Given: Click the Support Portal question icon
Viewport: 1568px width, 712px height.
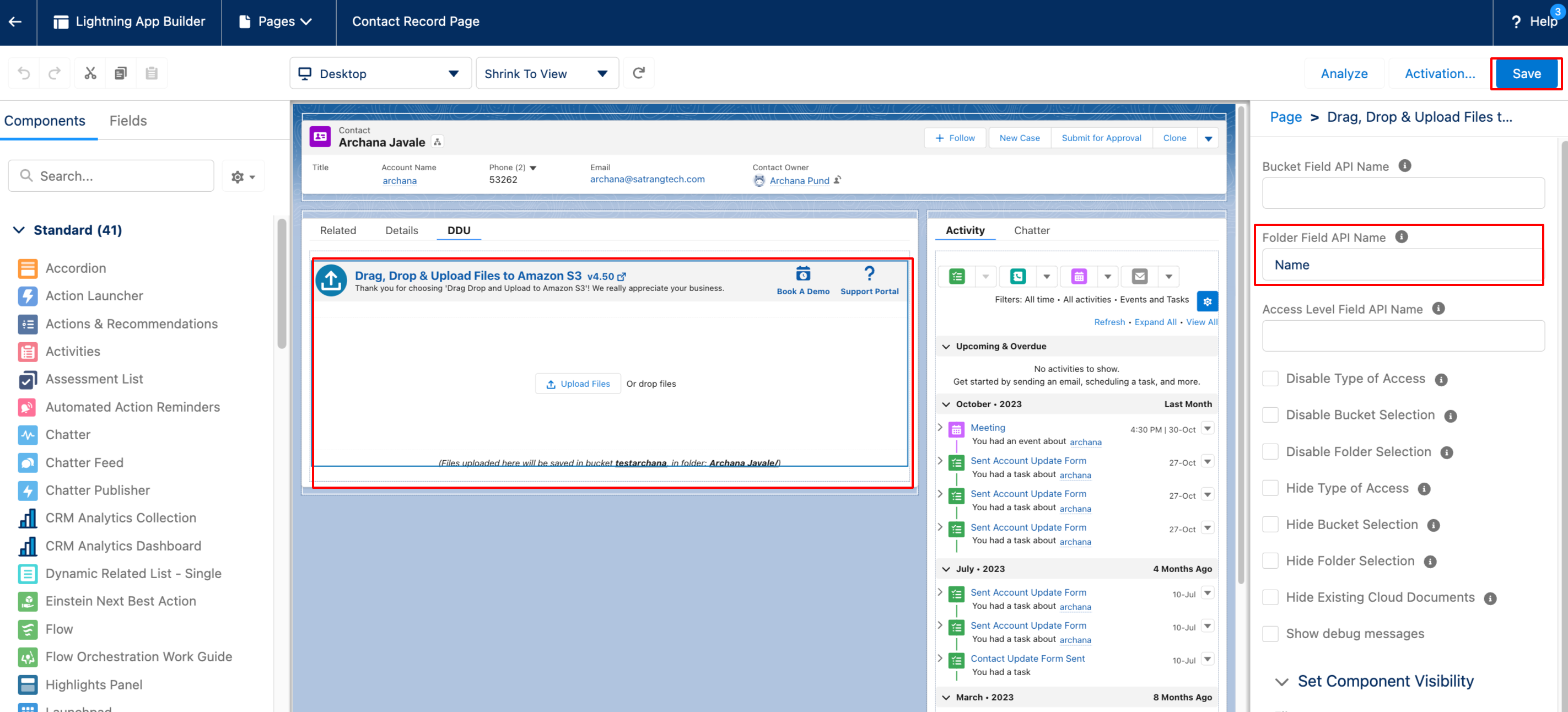Looking at the screenshot, I should [x=869, y=274].
